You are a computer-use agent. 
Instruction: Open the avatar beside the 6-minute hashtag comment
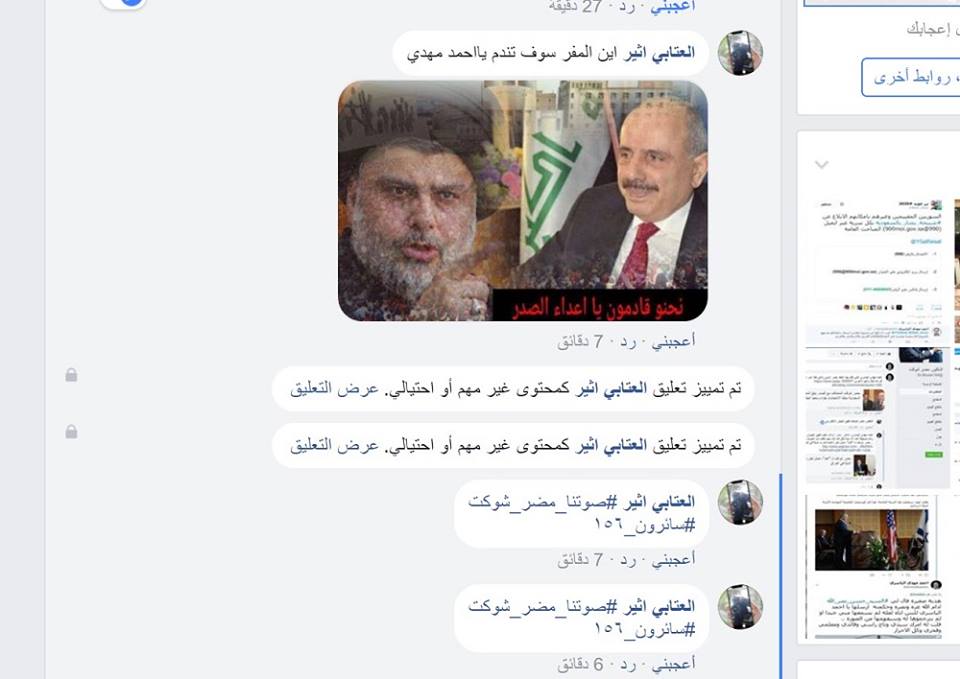740,606
